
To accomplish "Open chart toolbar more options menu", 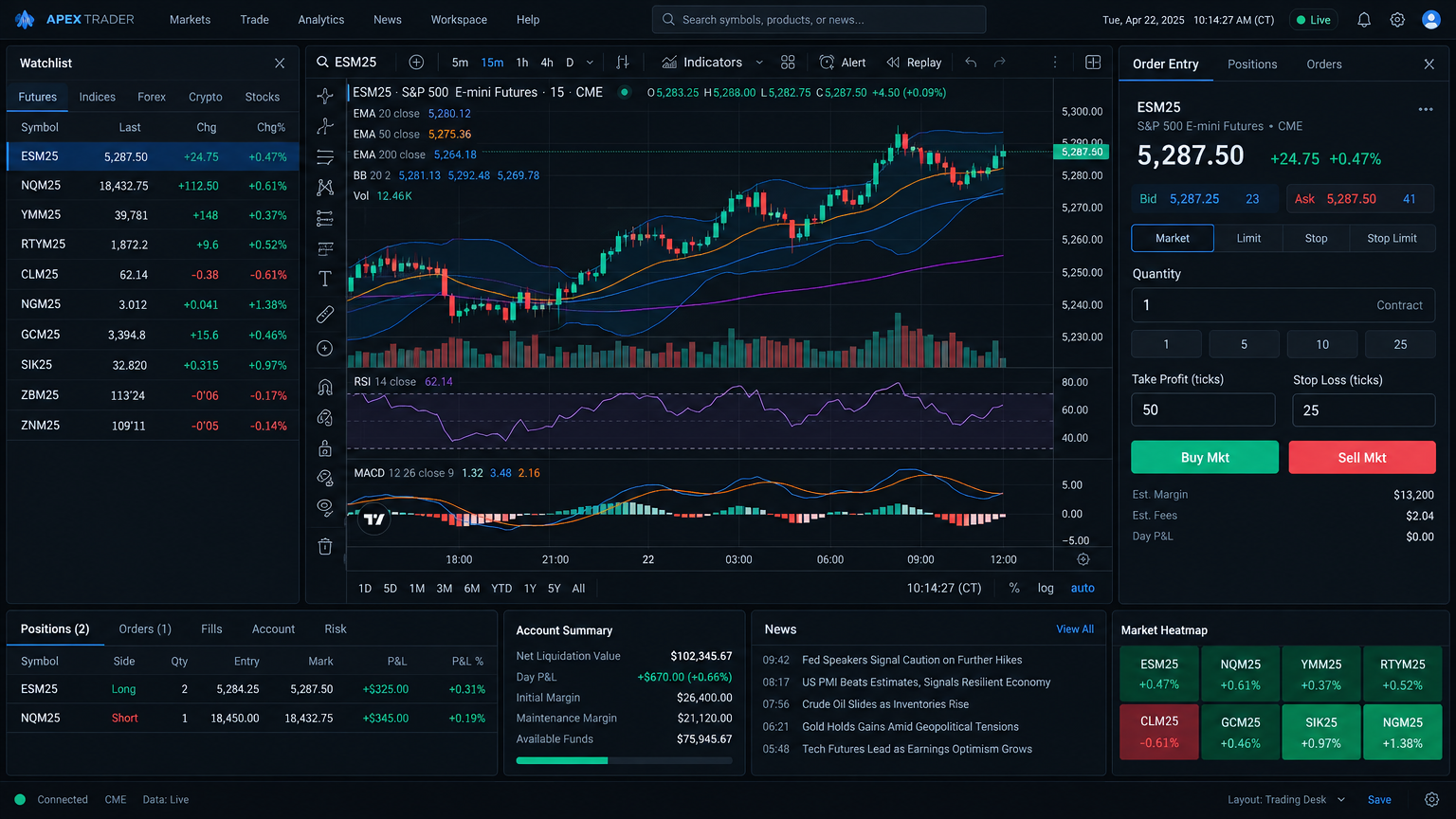I will (1055, 62).
